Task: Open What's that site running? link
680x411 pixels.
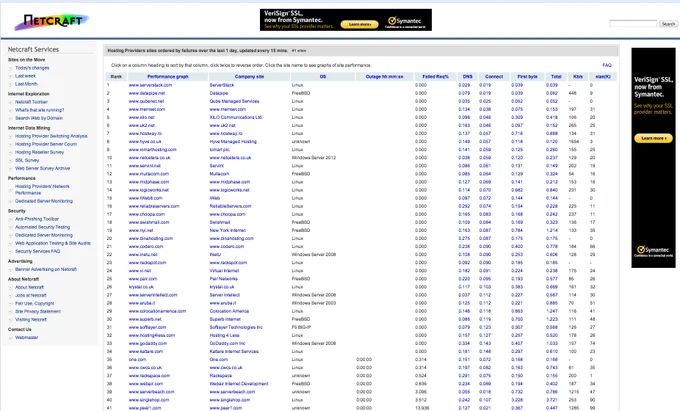Action: tap(39, 110)
